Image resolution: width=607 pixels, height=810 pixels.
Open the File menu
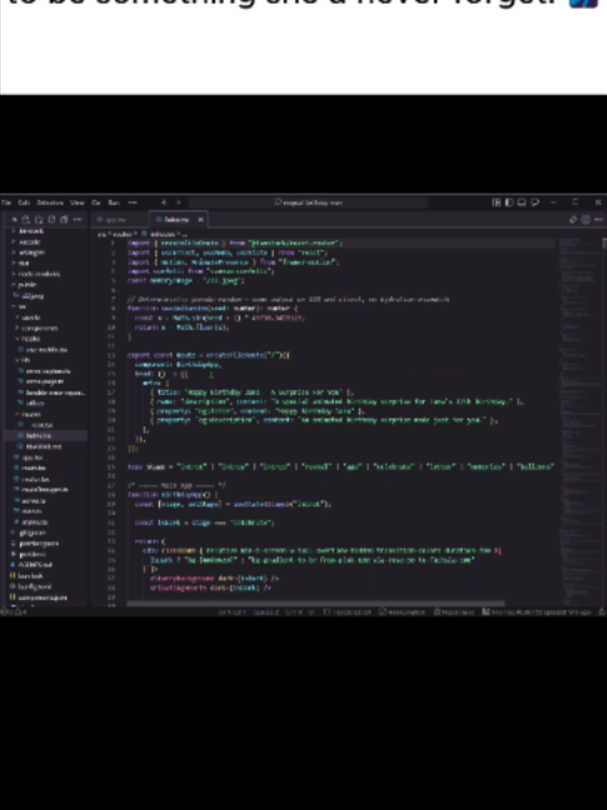pyautogui.click(x=6, y=202)
